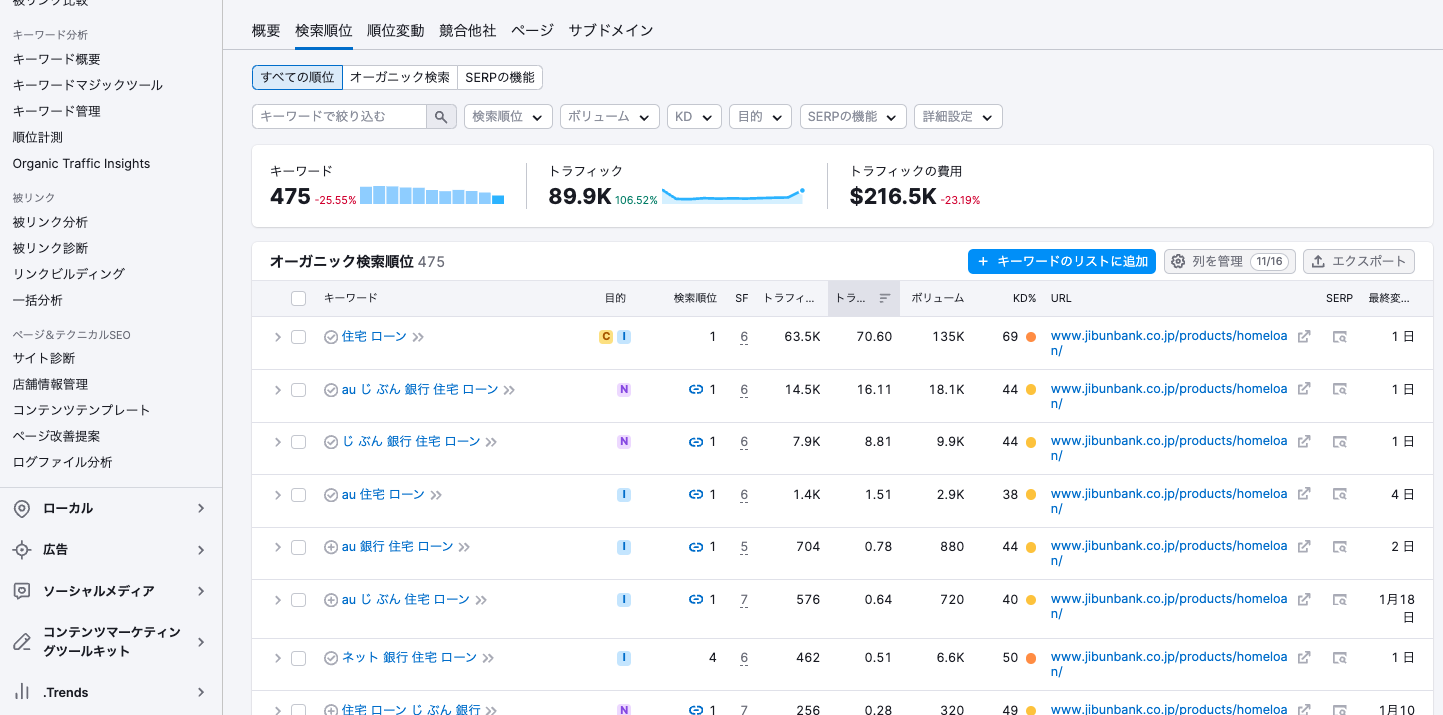Switch to the サブドメイン tab
This screenshot has width=1443, height=715.
[611, 30]
